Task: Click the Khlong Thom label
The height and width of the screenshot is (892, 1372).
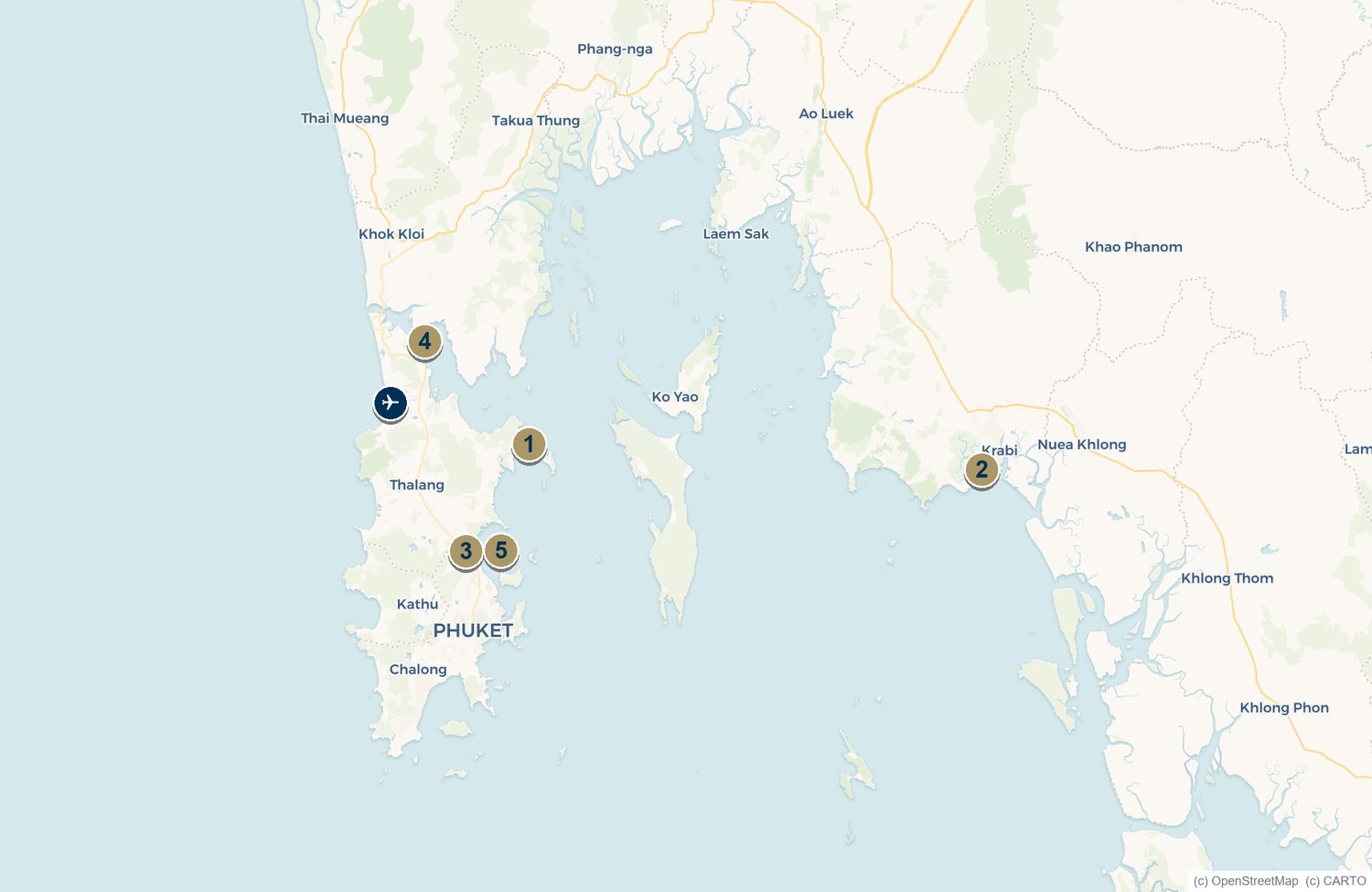Action: (1227, 578)
